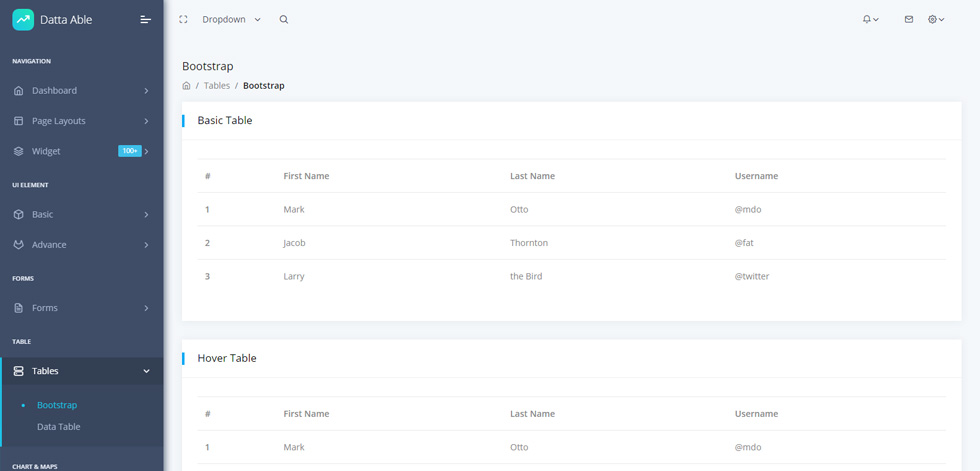Open notifications bell icon

pos(867,19)
